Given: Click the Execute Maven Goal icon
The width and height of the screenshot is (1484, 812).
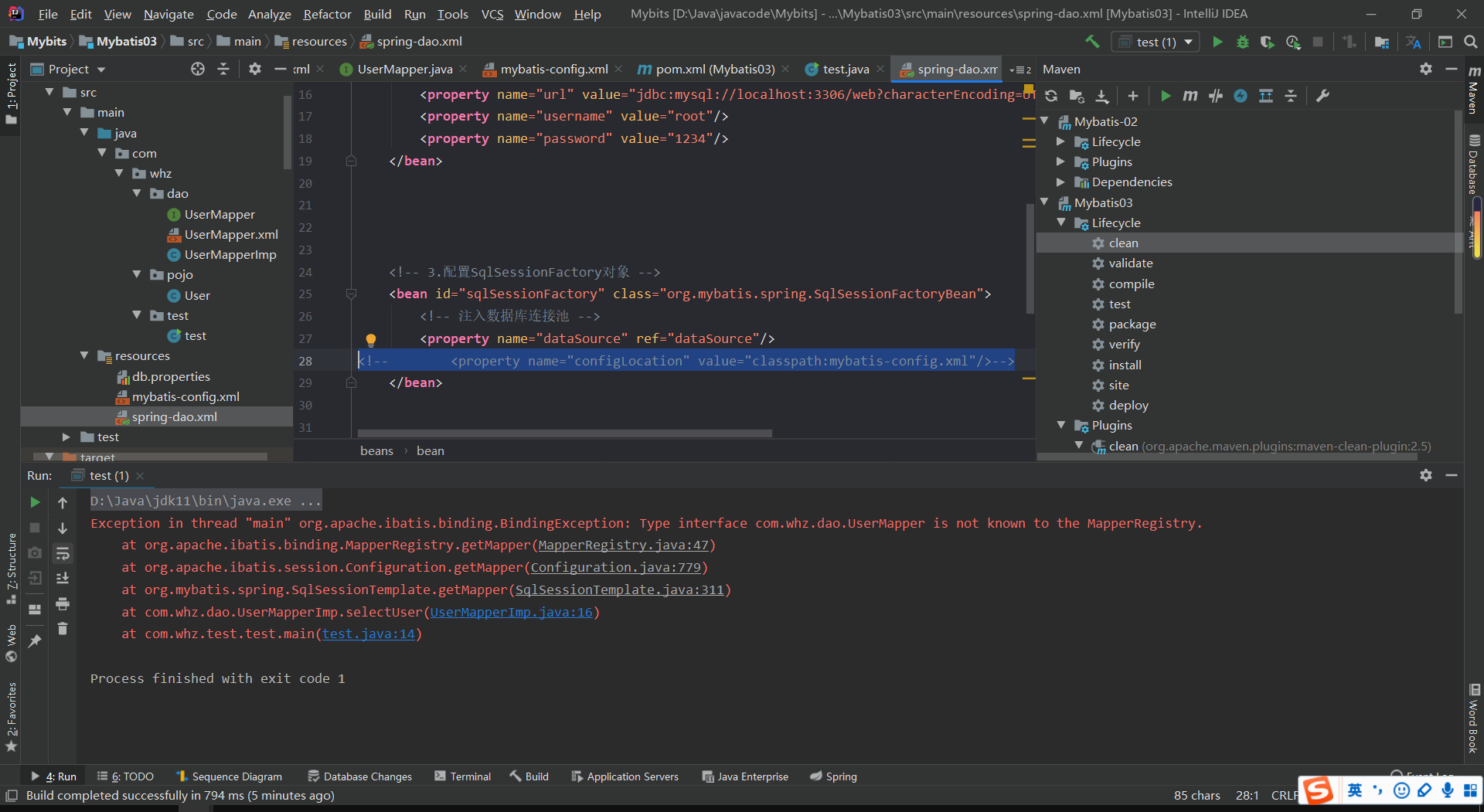Looking at the screenshot, I should [1190, 96].
